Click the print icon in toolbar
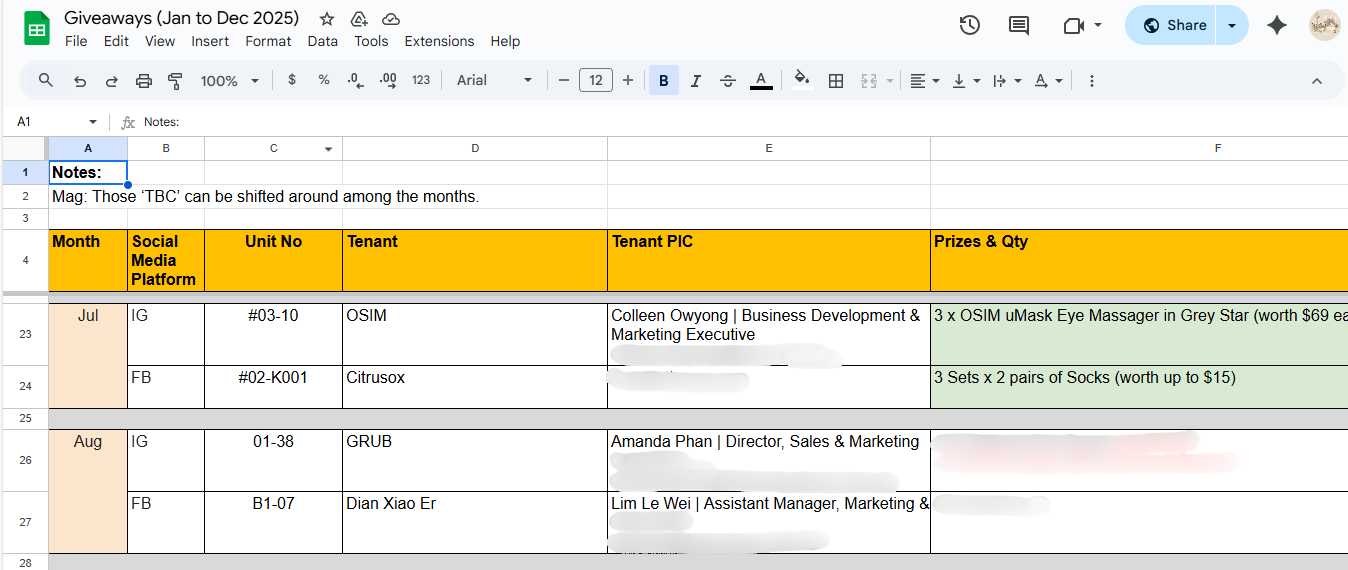1348x570 pixels. (x=144, y=81)
